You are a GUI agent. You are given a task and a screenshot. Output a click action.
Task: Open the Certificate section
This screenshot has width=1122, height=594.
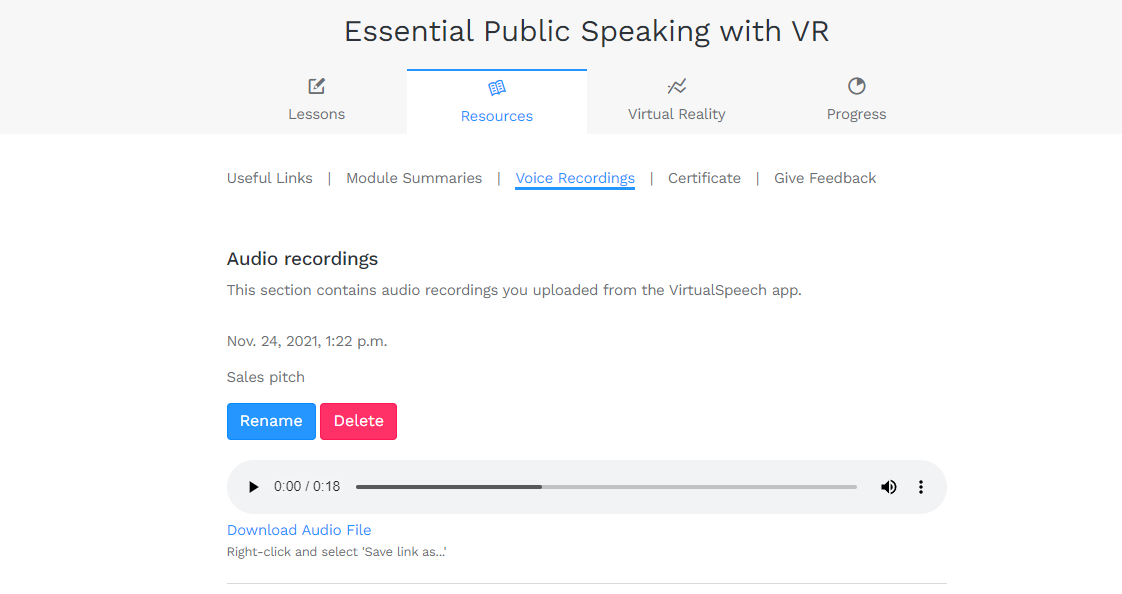[704, 178]
